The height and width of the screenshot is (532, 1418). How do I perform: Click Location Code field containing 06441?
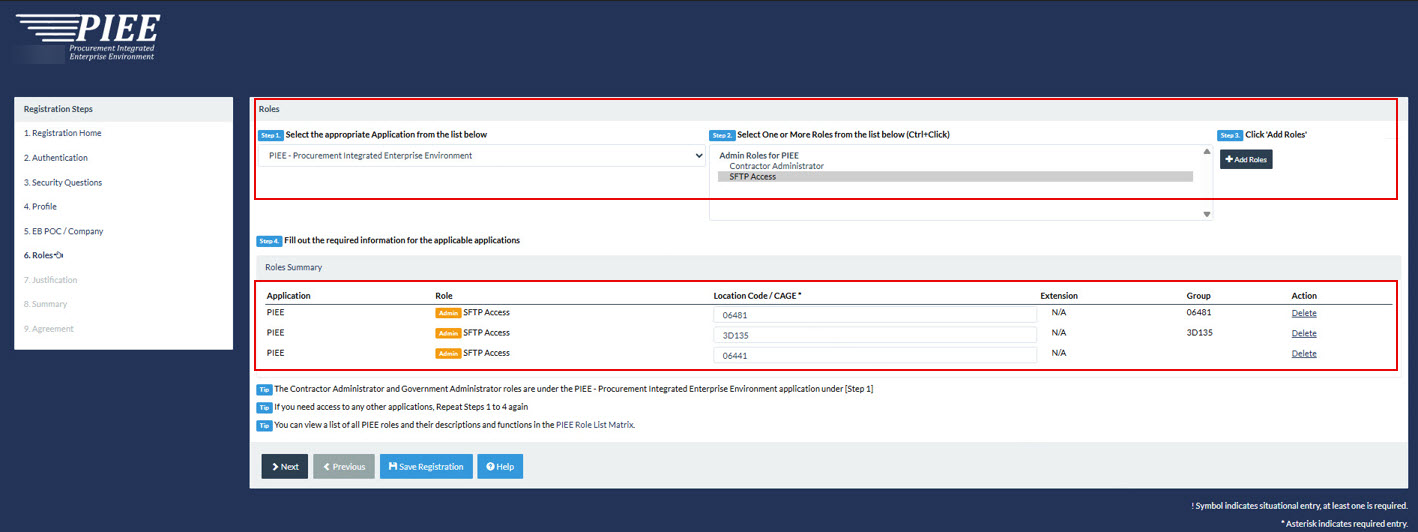coord(874,355)
